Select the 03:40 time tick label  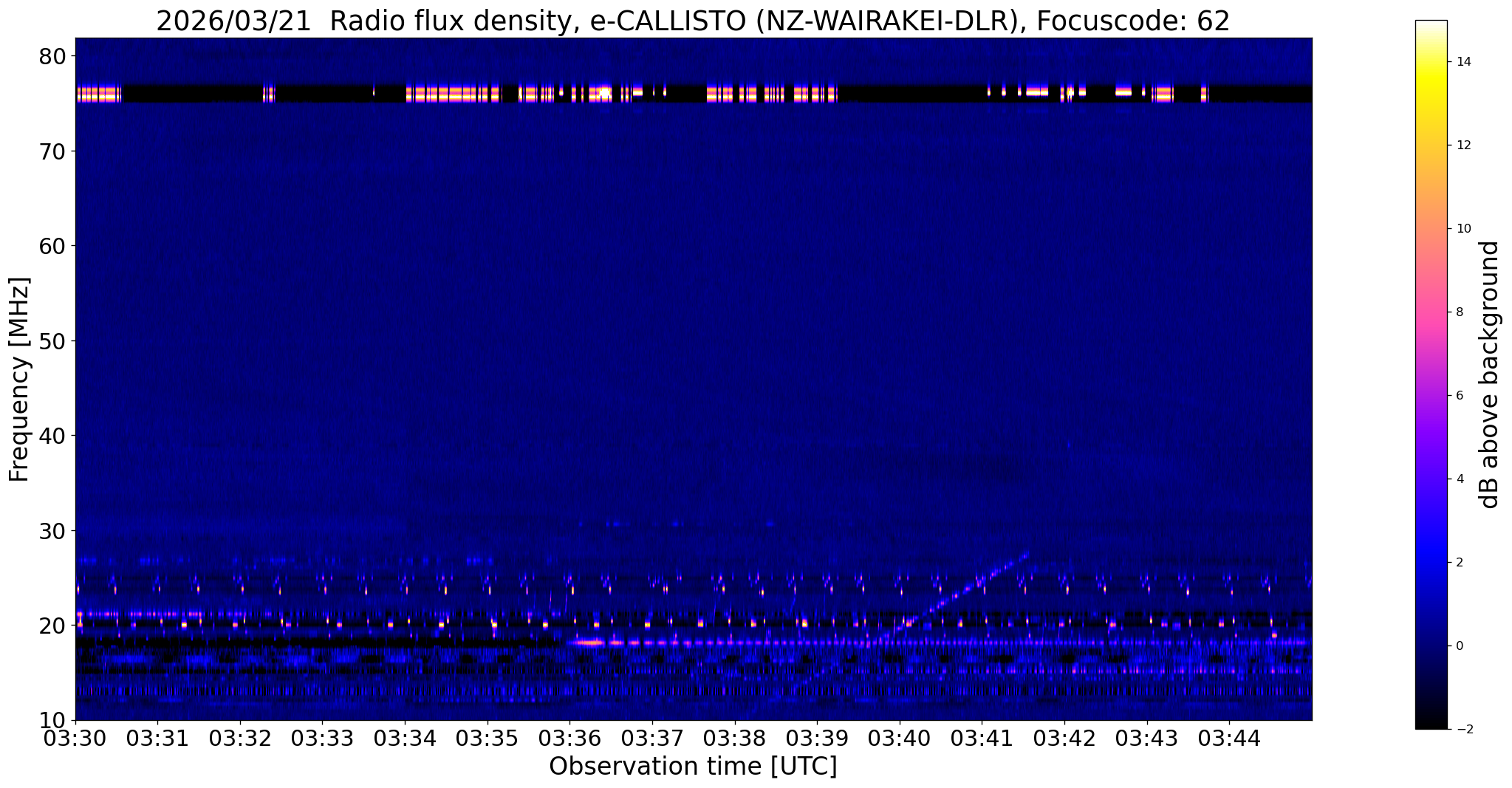899,739
